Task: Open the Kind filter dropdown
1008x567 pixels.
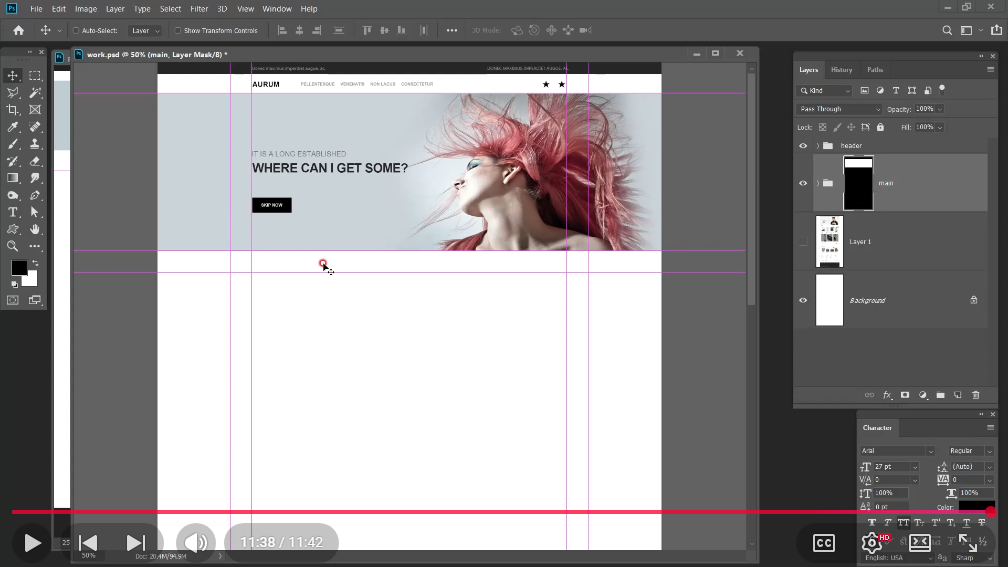Action: click(825, 91)
